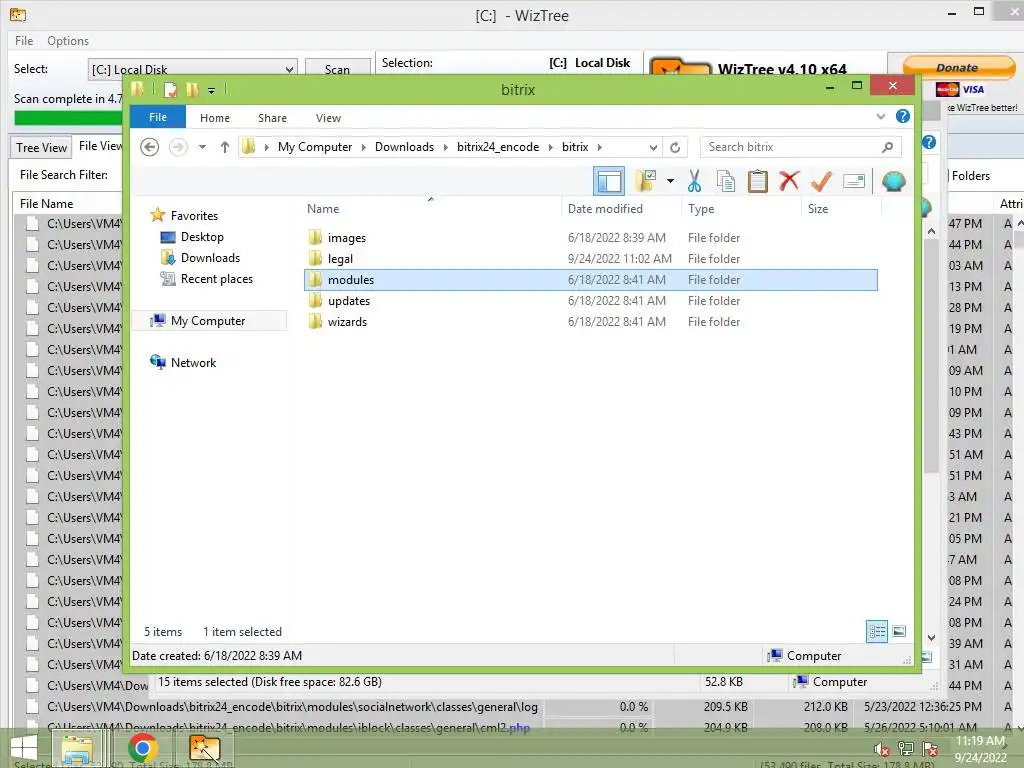Viewport: 1024px width, 768px height.
Task: Click the search magnifier in Search bitrix
Action: coord(887,147)
